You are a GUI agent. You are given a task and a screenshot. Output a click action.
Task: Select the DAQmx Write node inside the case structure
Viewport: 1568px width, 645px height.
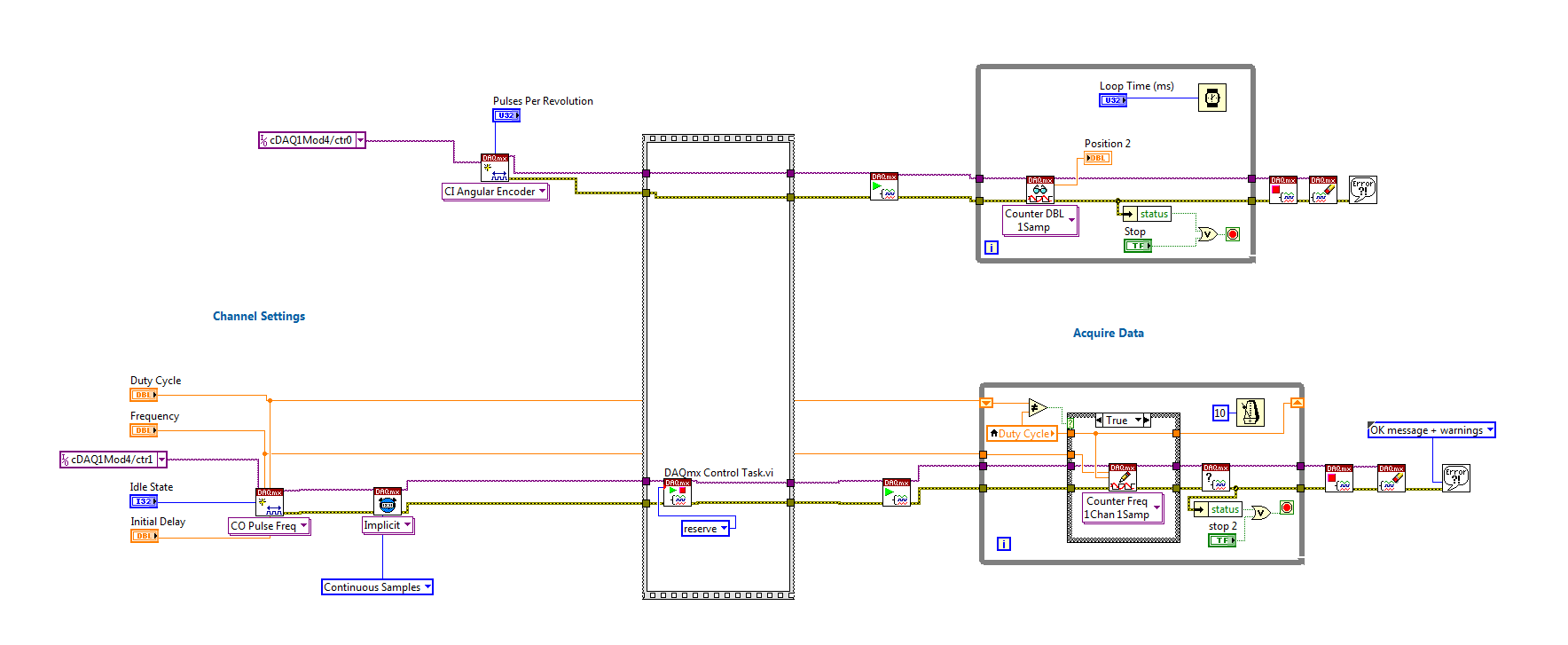pyautogui.click(x=1123, y=477)
